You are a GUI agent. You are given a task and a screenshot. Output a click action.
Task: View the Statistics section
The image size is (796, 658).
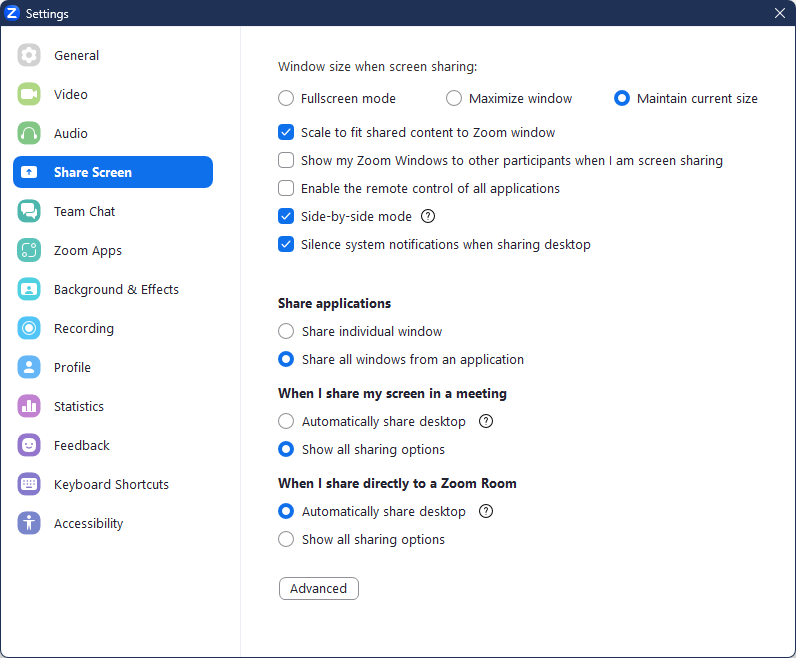pos(113,406)
